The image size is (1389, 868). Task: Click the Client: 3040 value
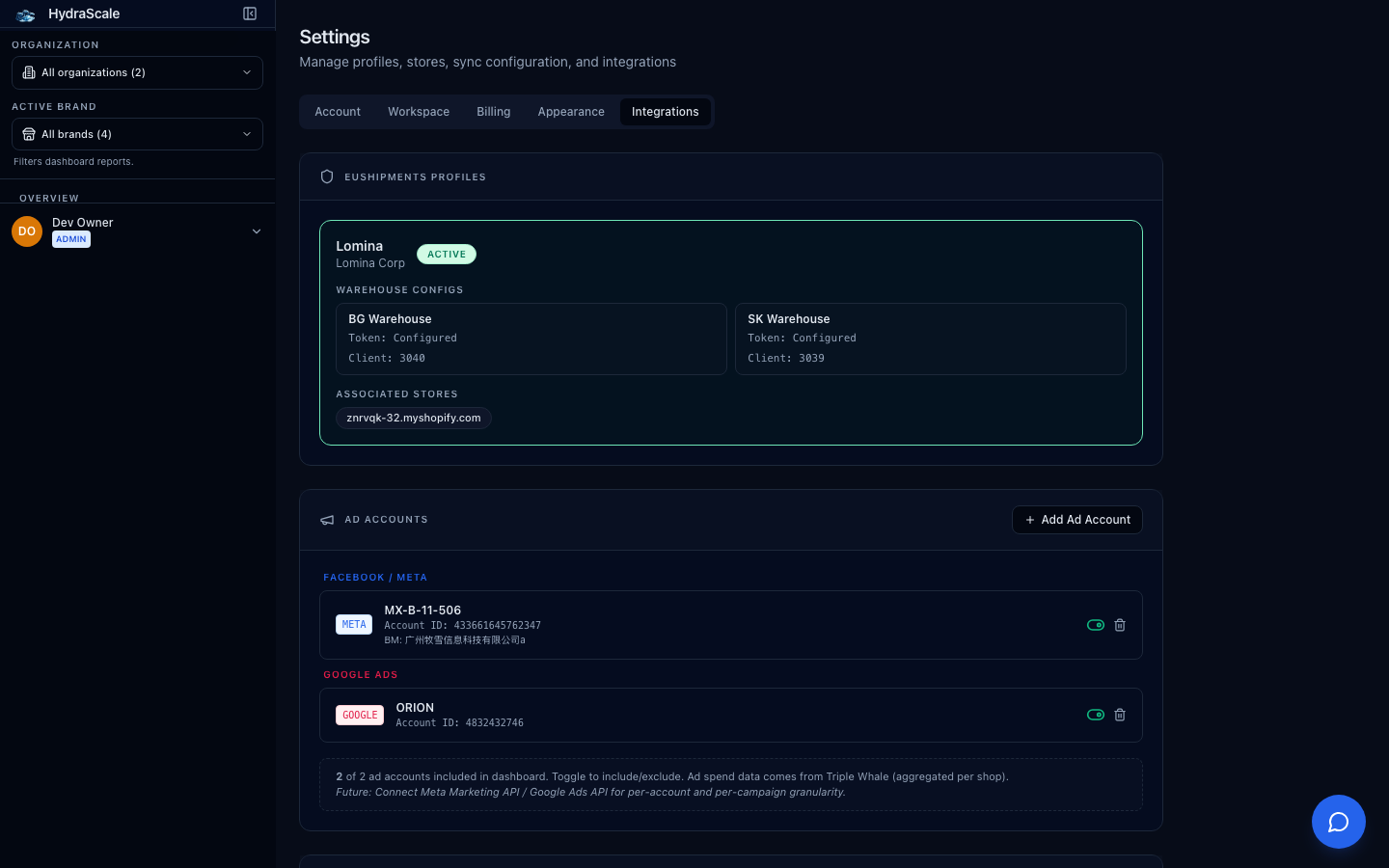[x=387, y=358]
